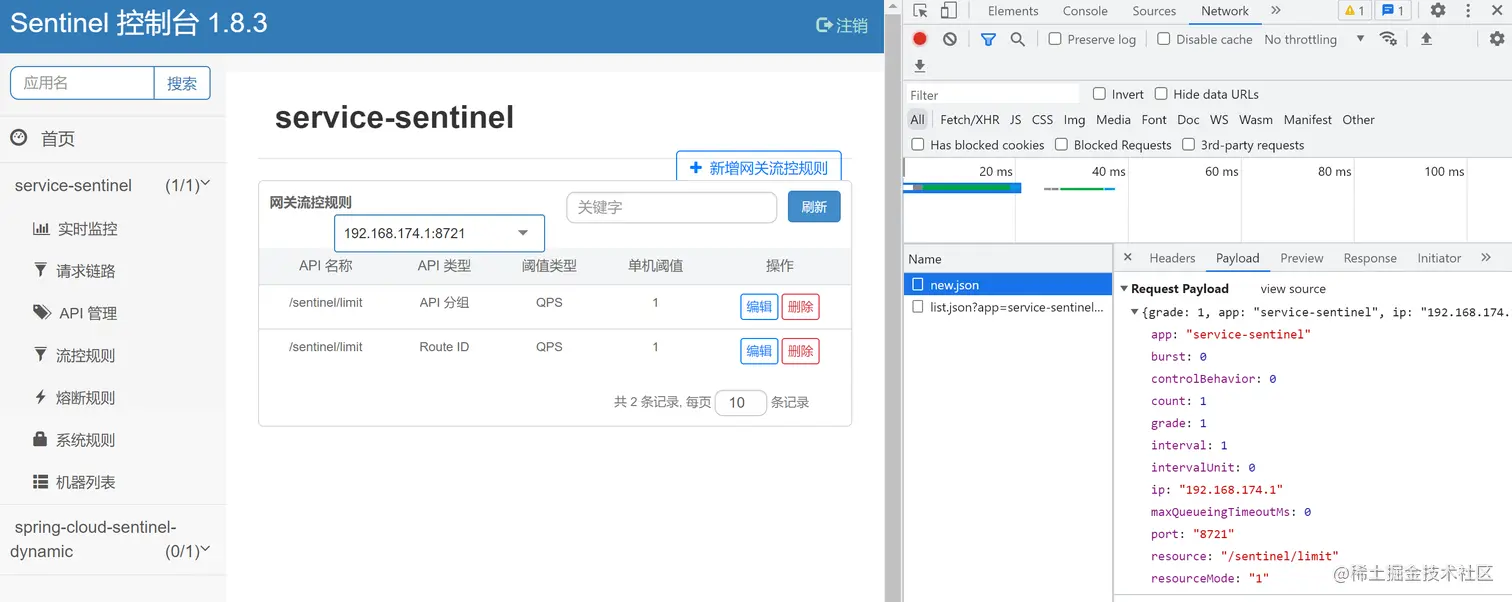Open the network conditions wifi icon
Image resolution: width=1512 pixels, height=602 pixels.
tap(1388, 39)
